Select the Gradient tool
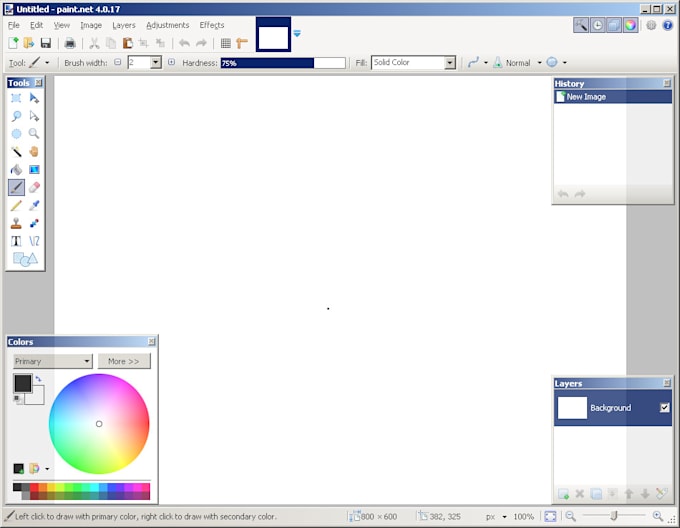The width and height of the screenshot is (680, 528). 34,169
